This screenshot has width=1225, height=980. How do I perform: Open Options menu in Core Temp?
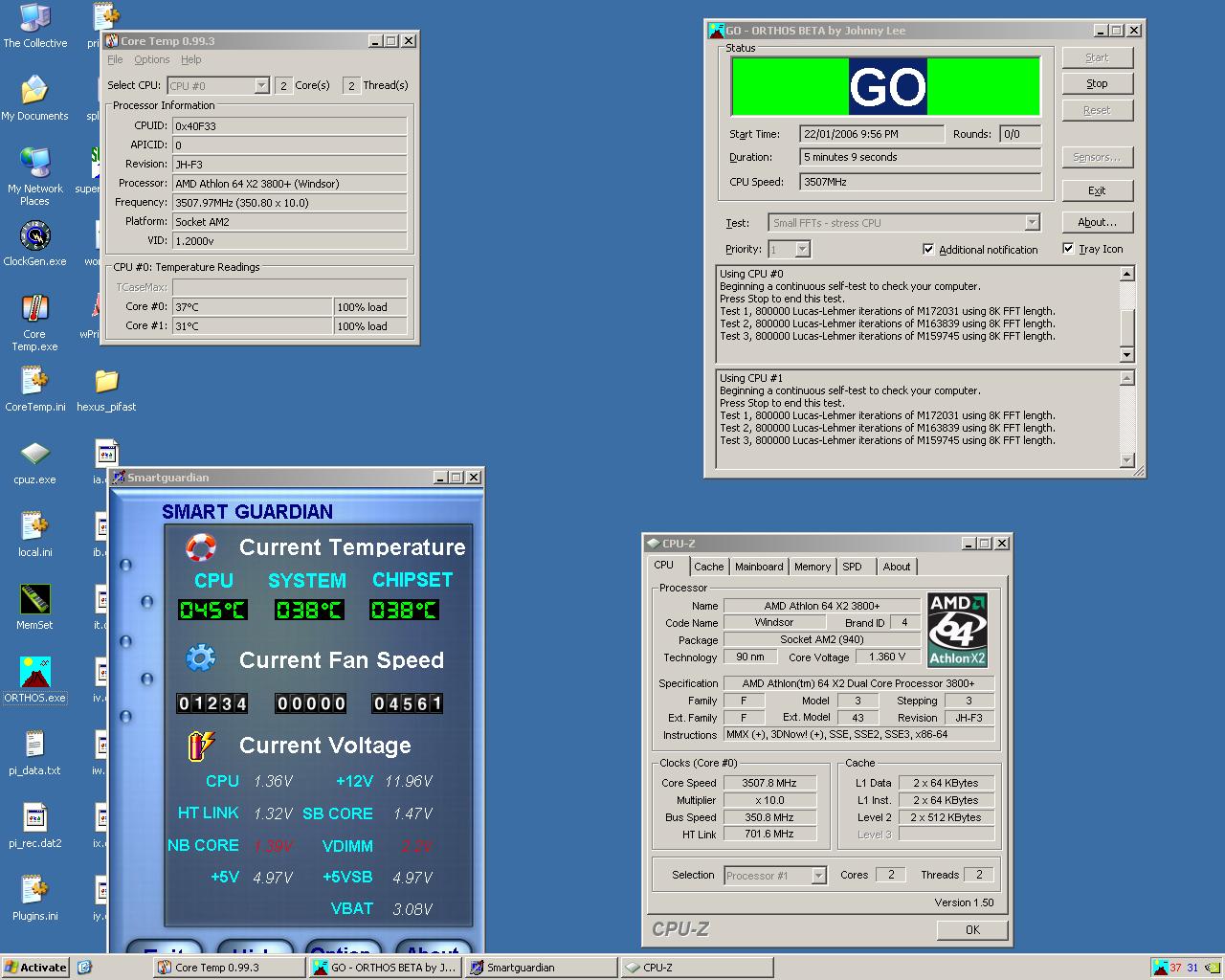152,59
